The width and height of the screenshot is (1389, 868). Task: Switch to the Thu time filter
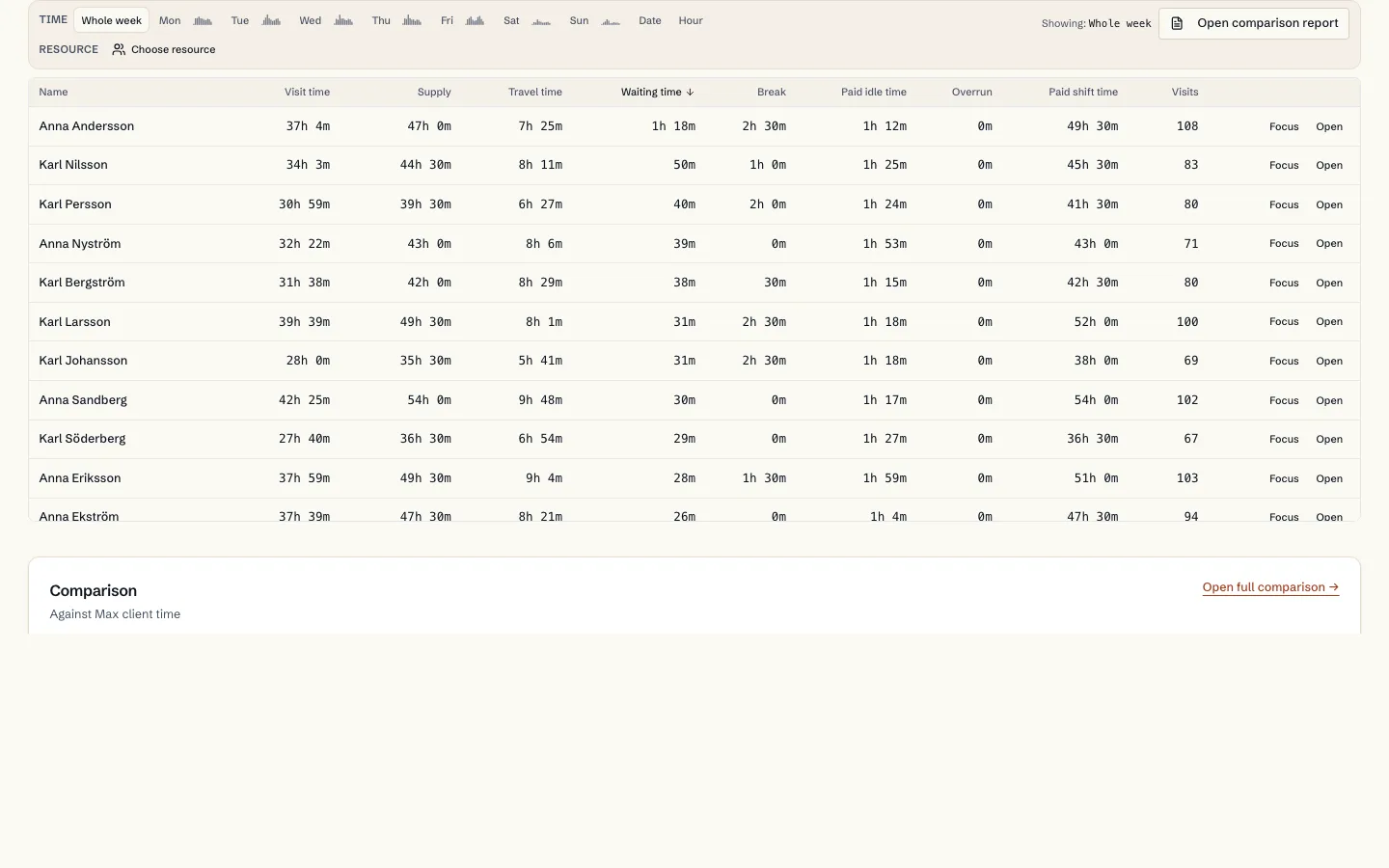[x=381, y=20]
